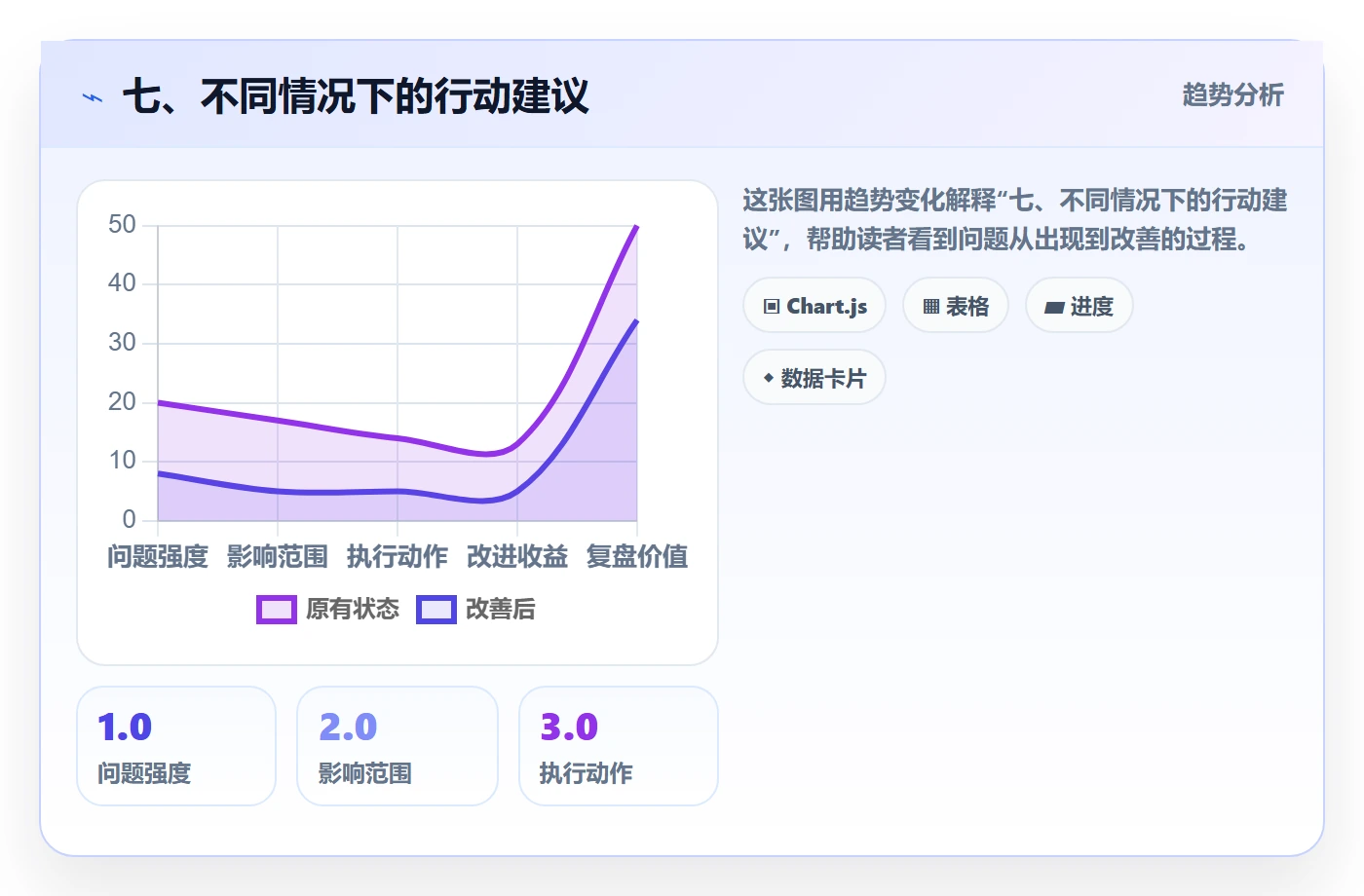Click the 趋势分析 label in header
Screen dimensions: 1364x896
(x=1233, y=95)
